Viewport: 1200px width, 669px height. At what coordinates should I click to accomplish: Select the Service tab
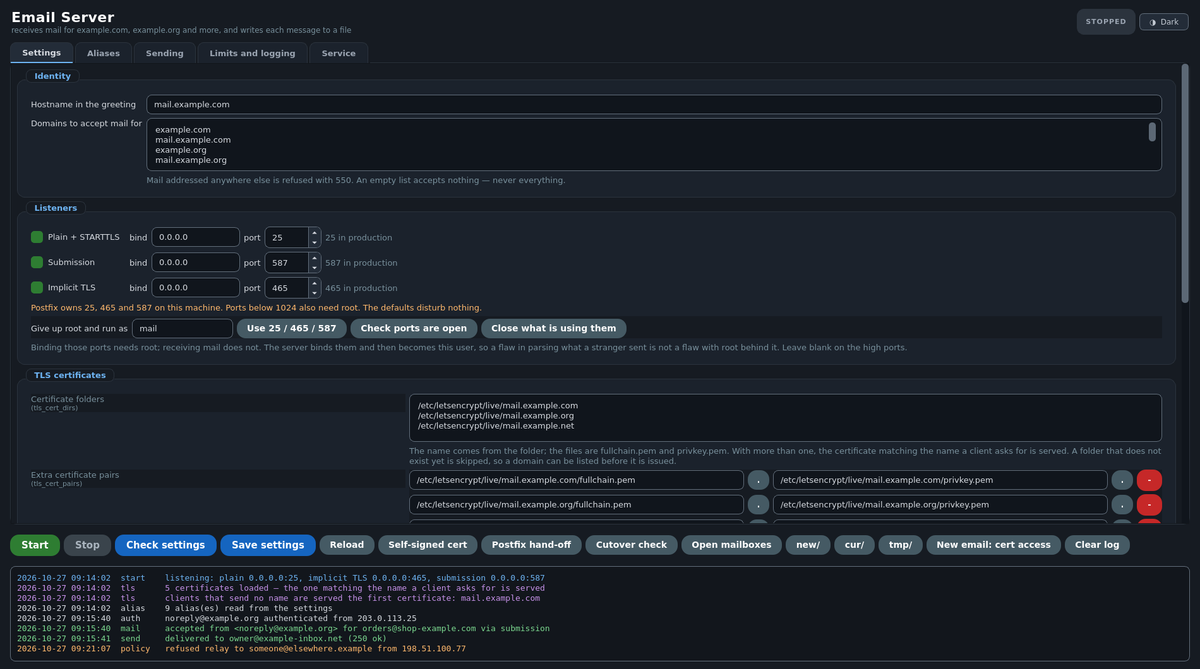pyautogui.click(x=338, y=53)
